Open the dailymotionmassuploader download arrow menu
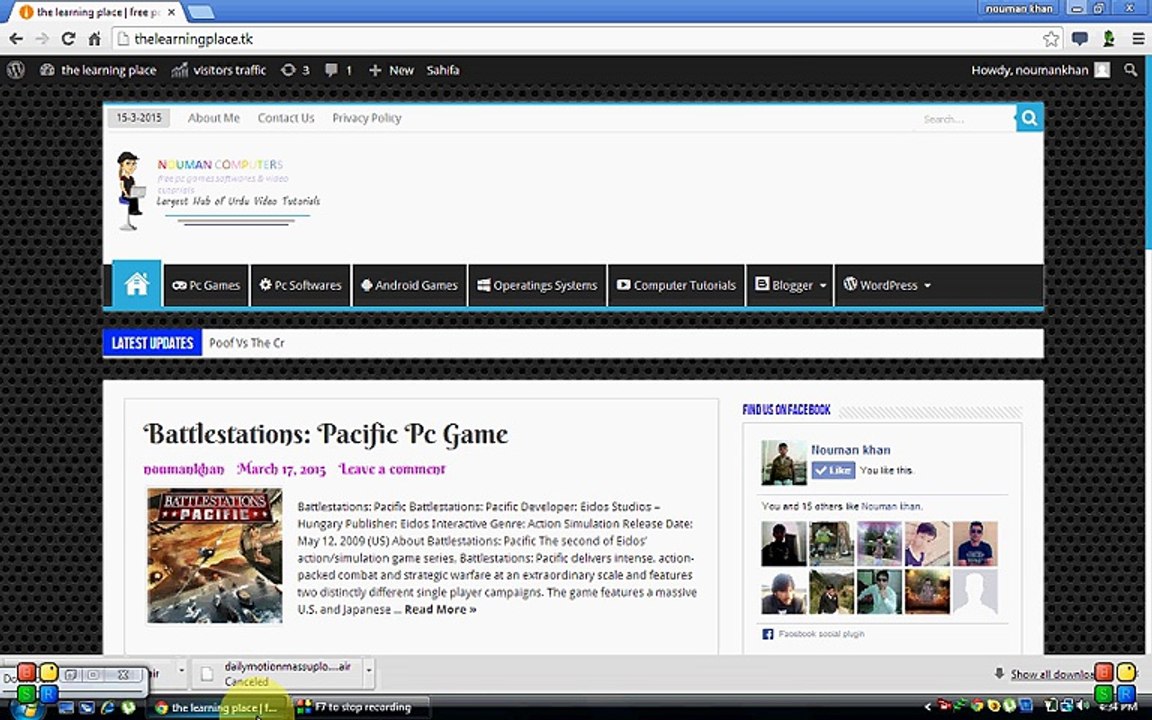 (x=369, y=673)
